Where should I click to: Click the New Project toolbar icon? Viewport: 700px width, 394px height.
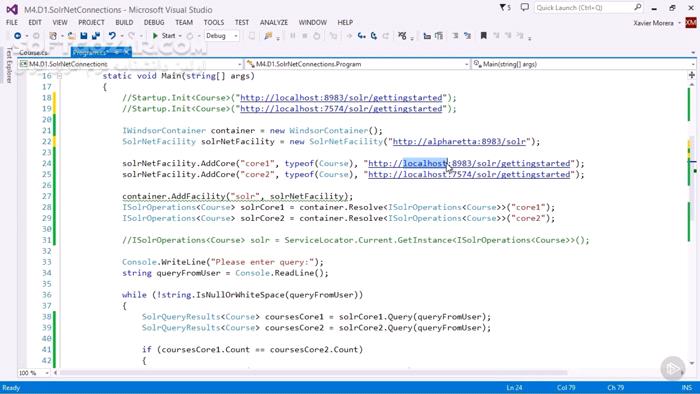pyautogui.click(x=53, y=36)
